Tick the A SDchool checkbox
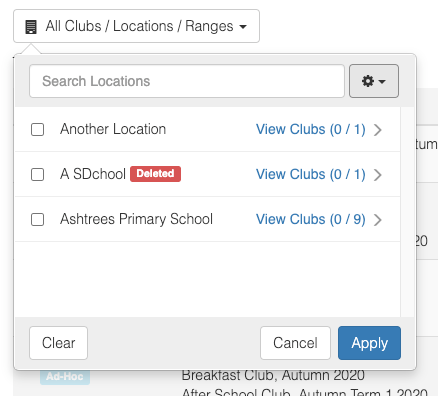This screenshot has height=396, width=438. [x=37, y=174]
